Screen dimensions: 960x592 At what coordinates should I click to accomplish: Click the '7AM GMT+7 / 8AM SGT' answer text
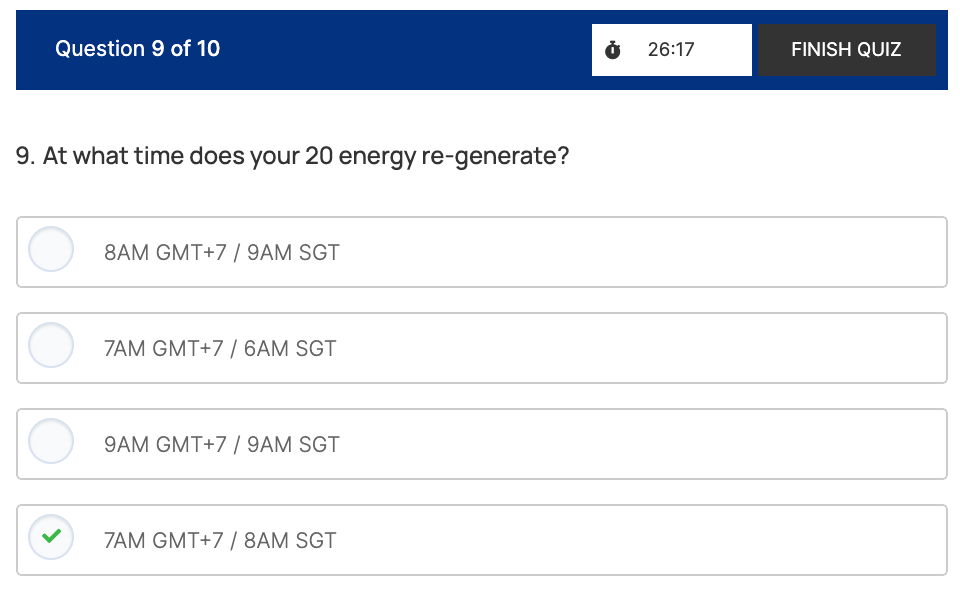click(x=220, y=541)
